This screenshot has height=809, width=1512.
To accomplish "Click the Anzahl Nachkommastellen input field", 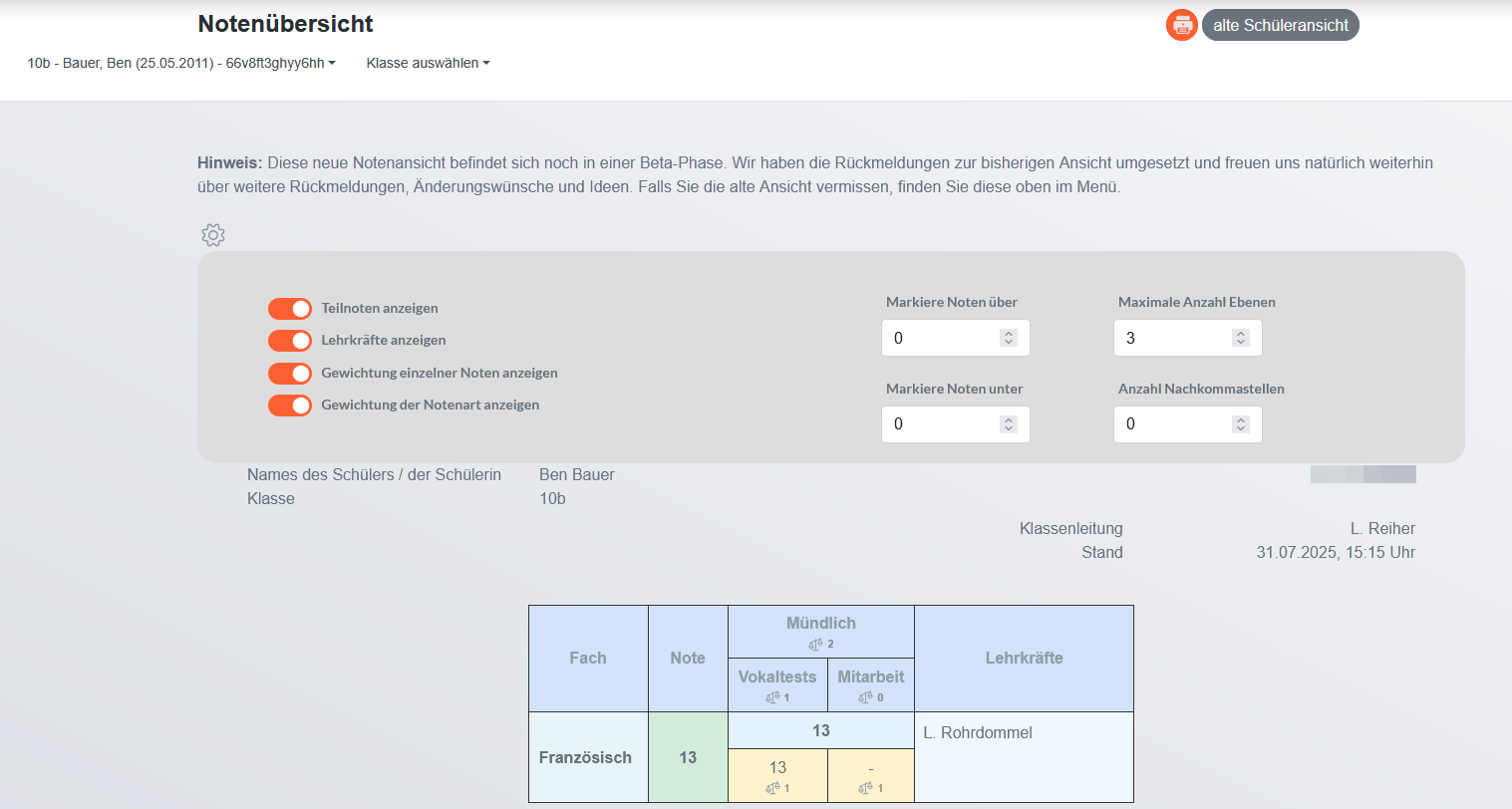I will (x=1188, y=424).
